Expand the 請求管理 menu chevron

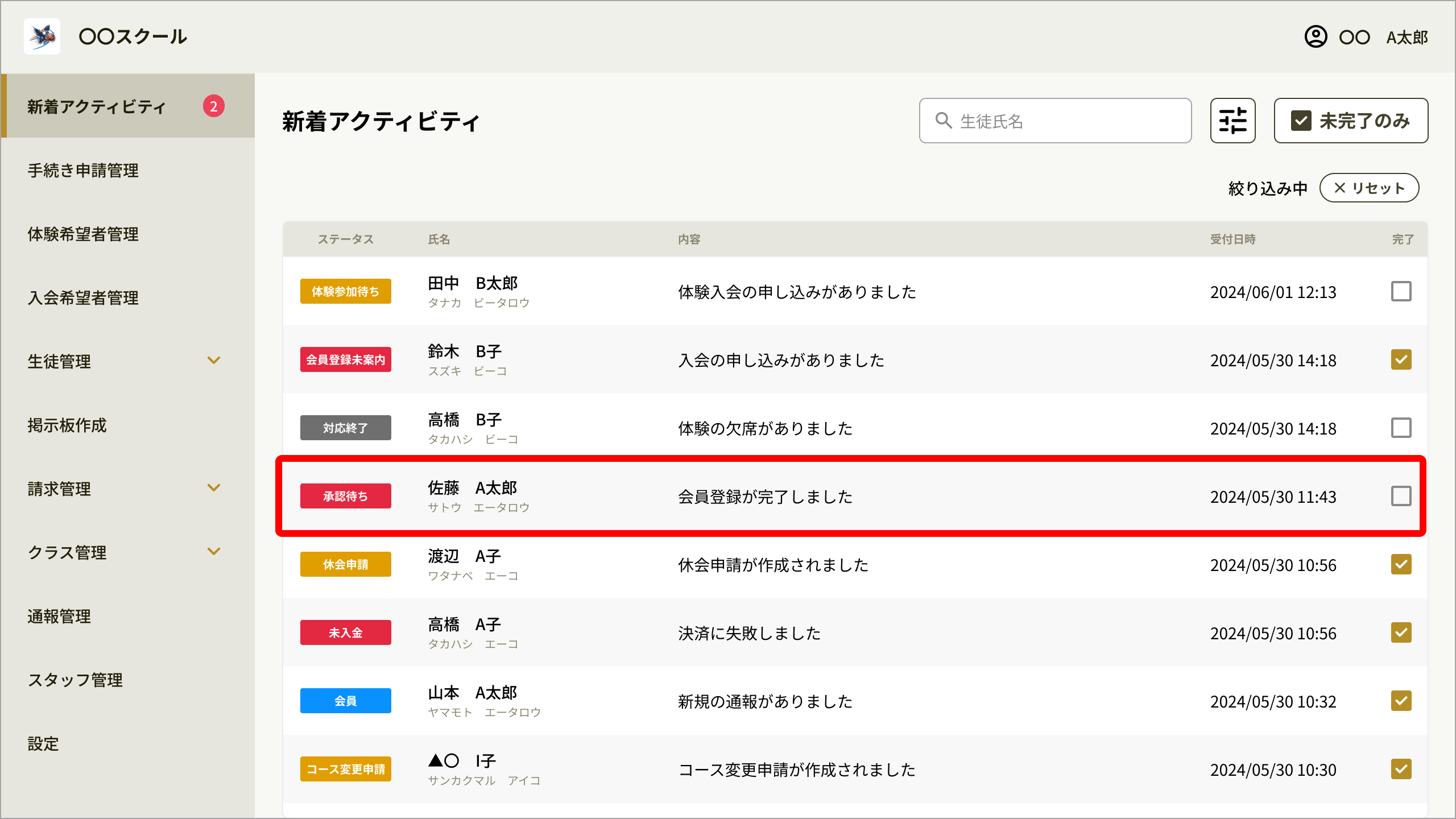[x=214, y=488]
